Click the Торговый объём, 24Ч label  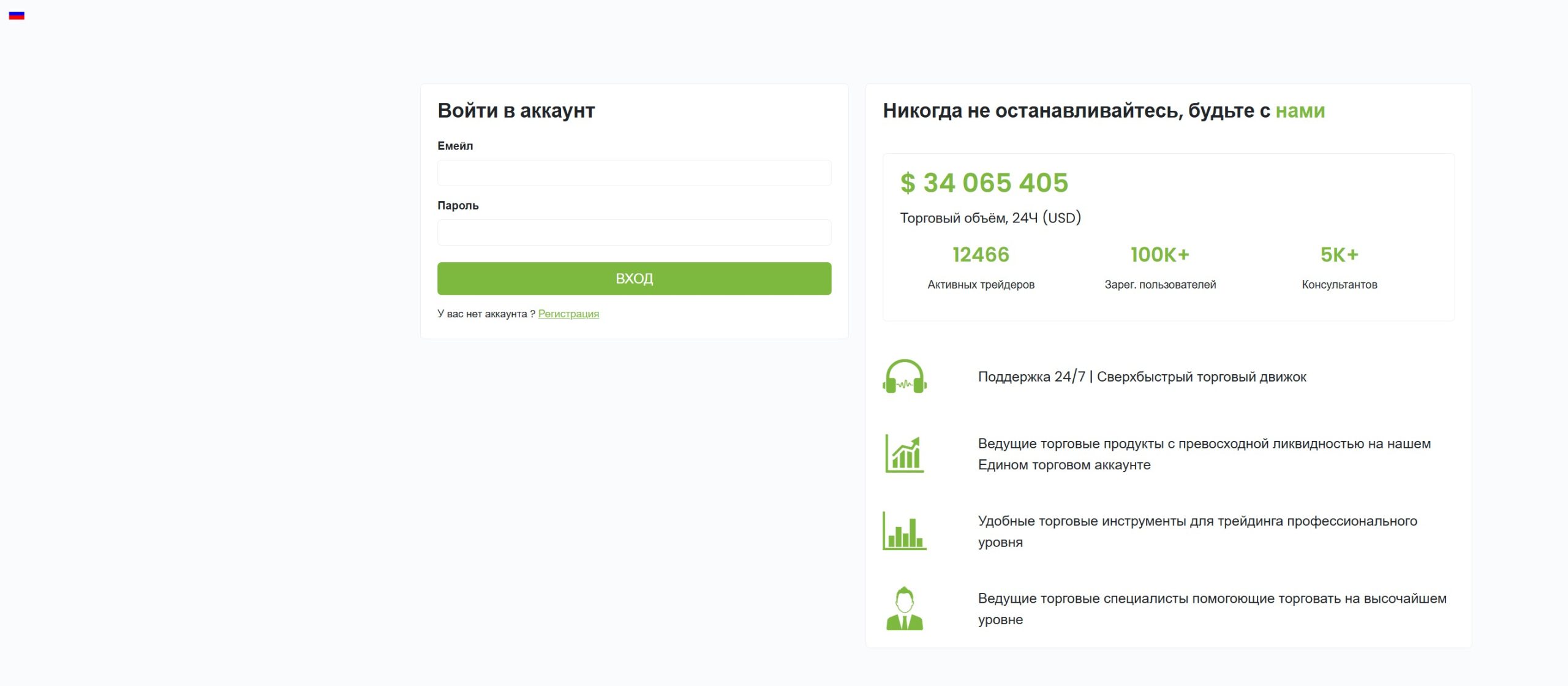point(990,217)
